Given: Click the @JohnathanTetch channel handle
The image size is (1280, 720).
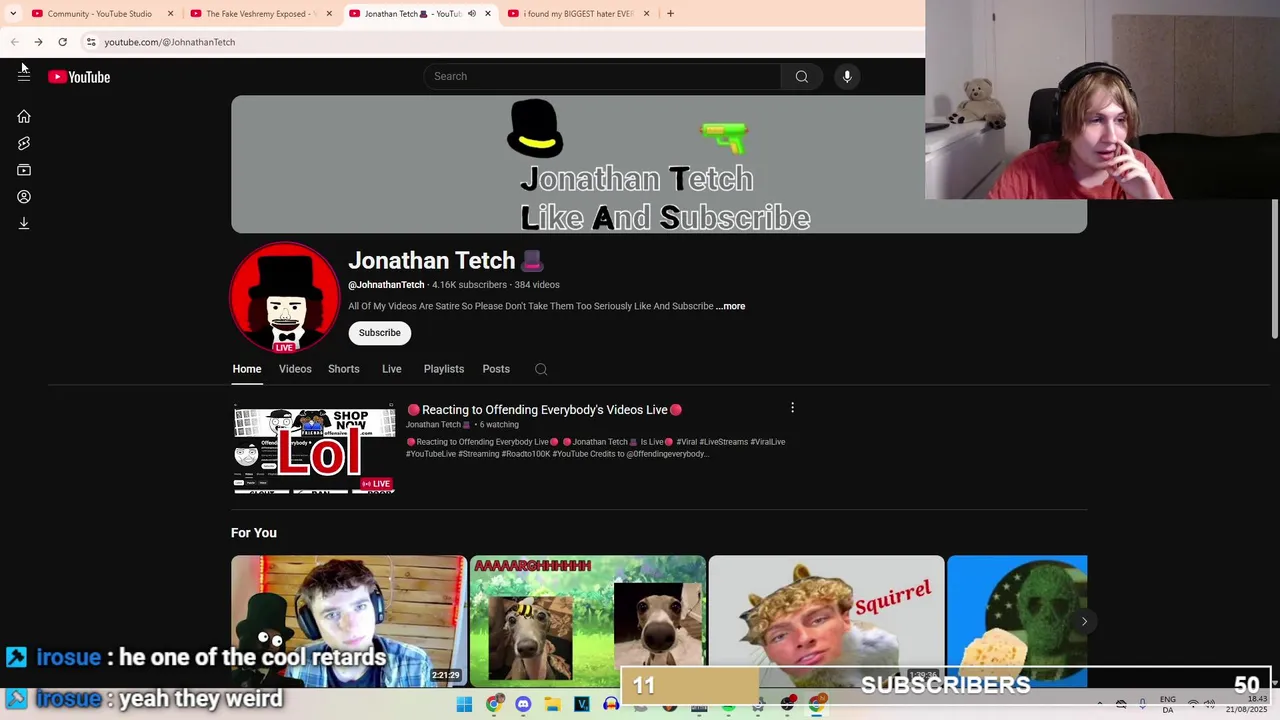Looking at the screenshot, I should tap(386, 285).
